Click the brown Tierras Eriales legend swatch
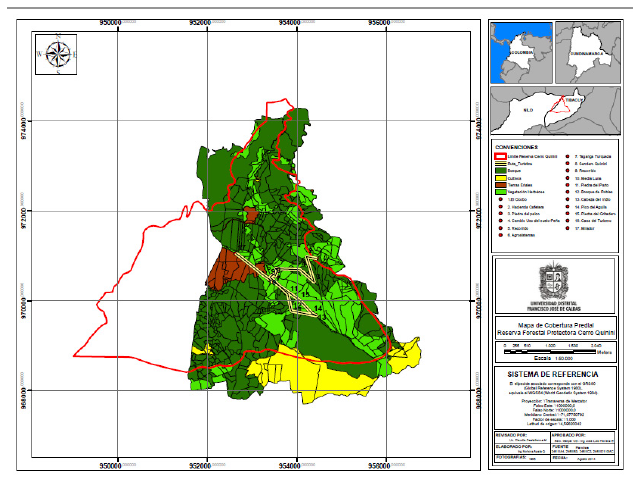The height and width of the screenshot is (478, 633). pos(501,187)
